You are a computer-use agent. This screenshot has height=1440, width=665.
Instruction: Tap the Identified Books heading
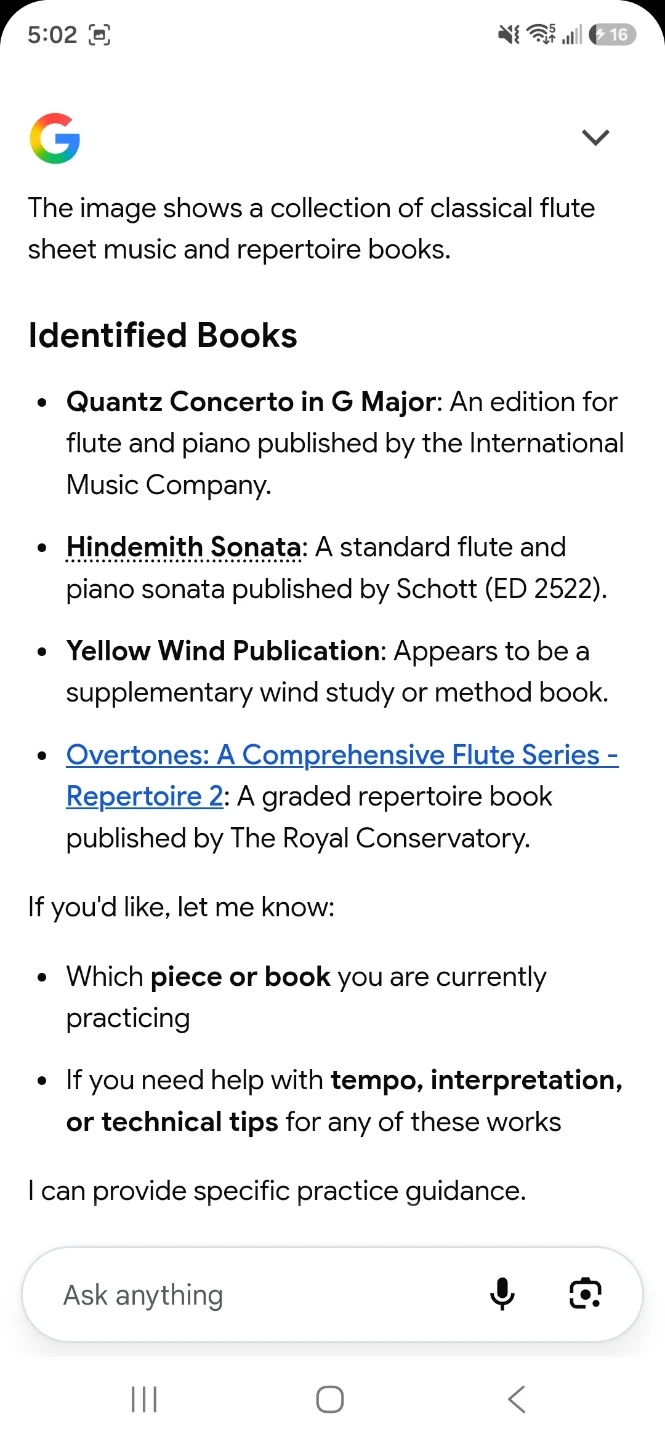click(163, 335)
